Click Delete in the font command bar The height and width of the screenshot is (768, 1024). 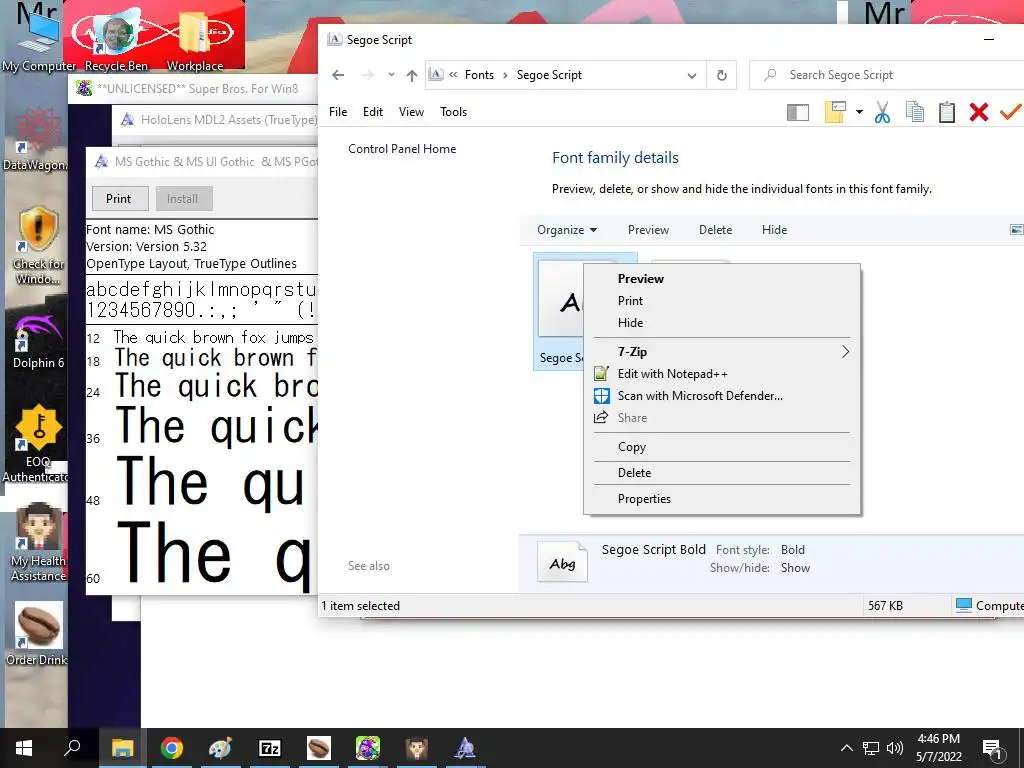pyautogui.click(x=715, y=230)
